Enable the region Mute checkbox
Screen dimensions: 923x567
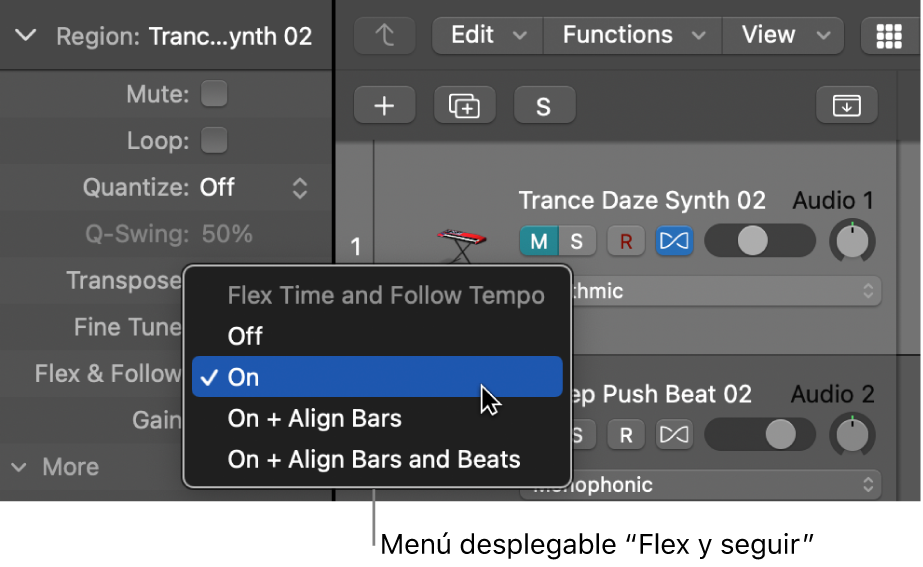(x=214, y=94)
